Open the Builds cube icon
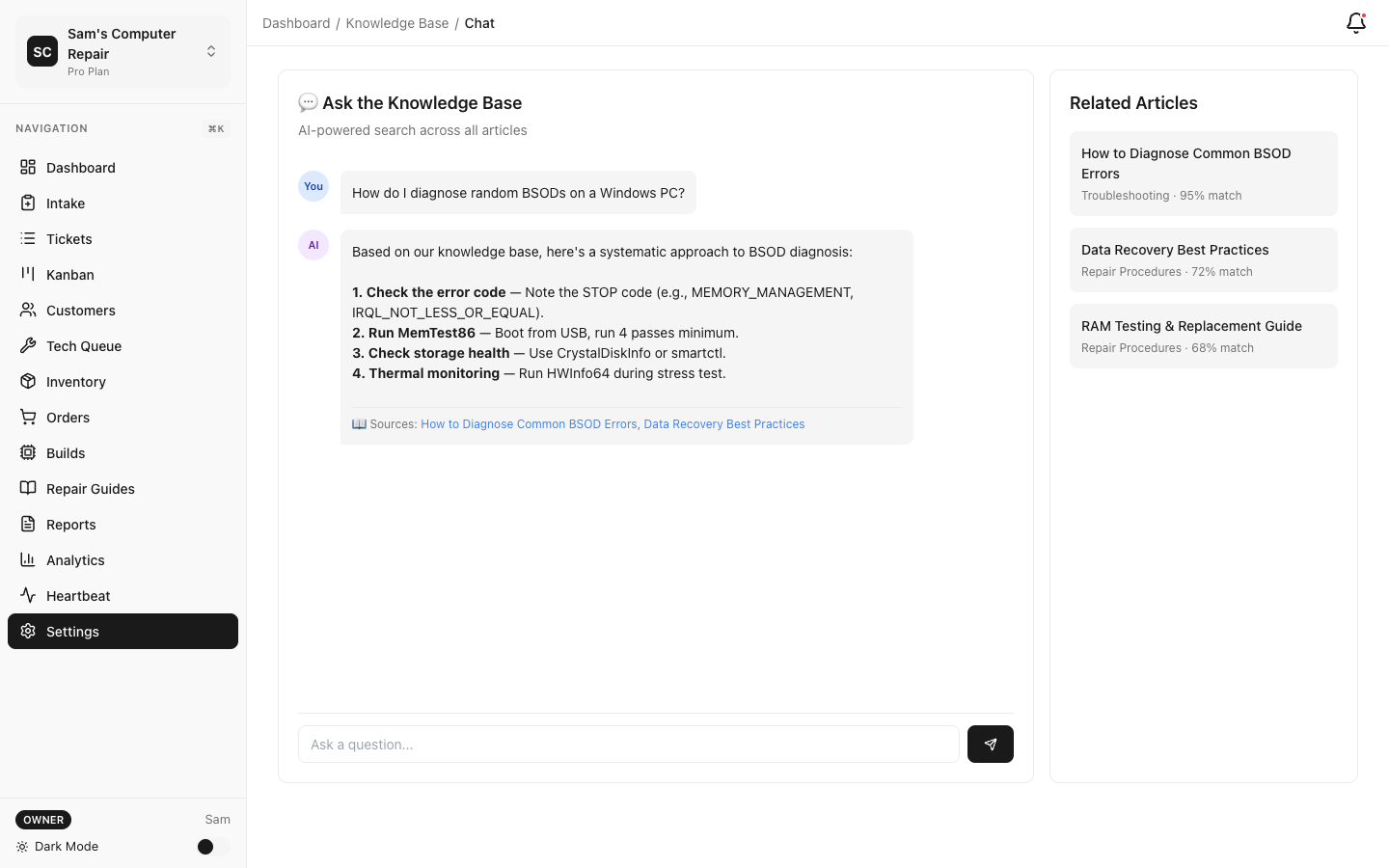 26,452
